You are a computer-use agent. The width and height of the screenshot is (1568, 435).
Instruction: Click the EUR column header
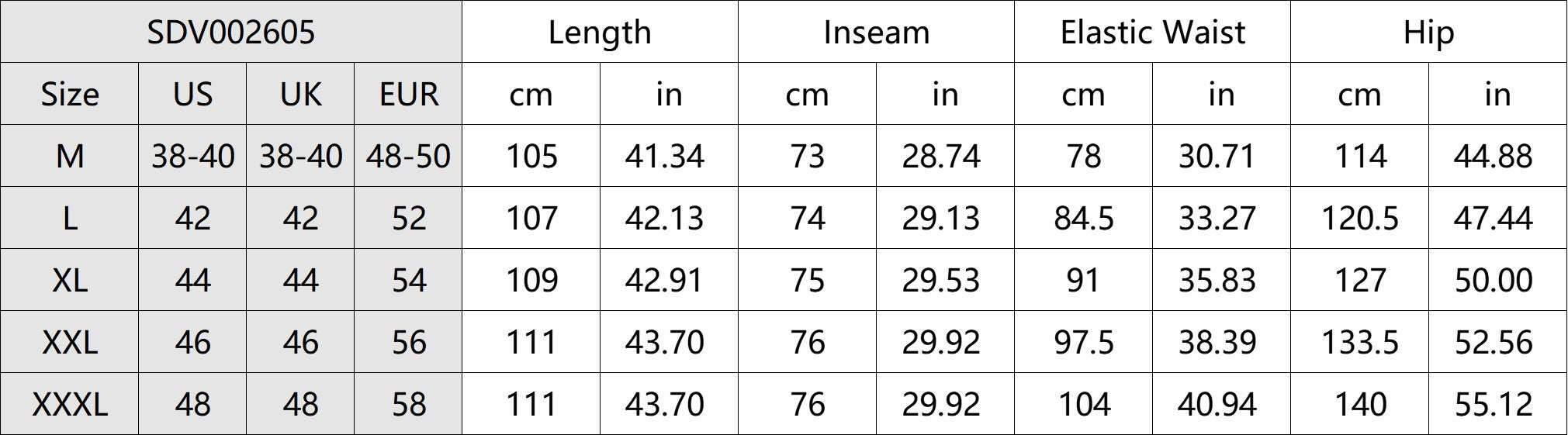[x=408, y=94]
